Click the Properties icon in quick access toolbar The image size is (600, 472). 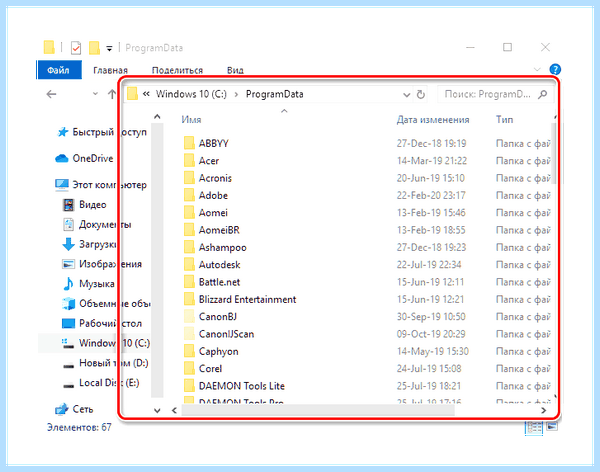pos(76,48)
